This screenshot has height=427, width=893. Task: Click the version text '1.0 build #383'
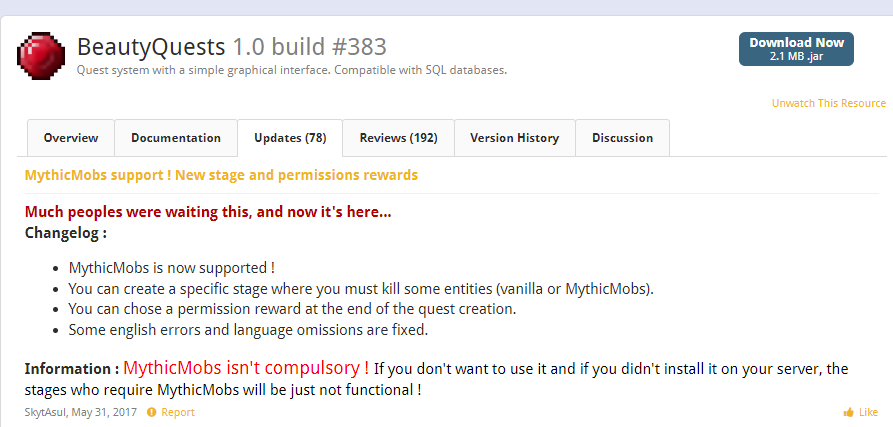point(309,47)
